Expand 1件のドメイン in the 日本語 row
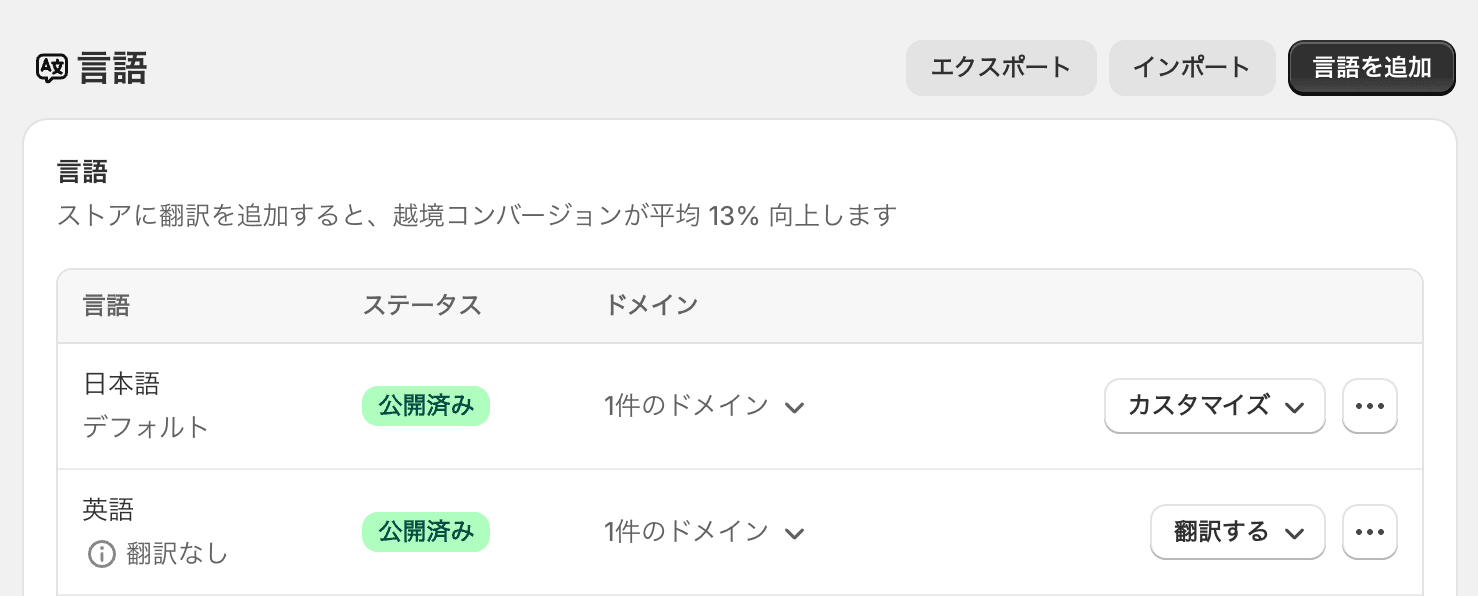The height and width of the screenshot is (596, 1478). click(x=704, y=406)
